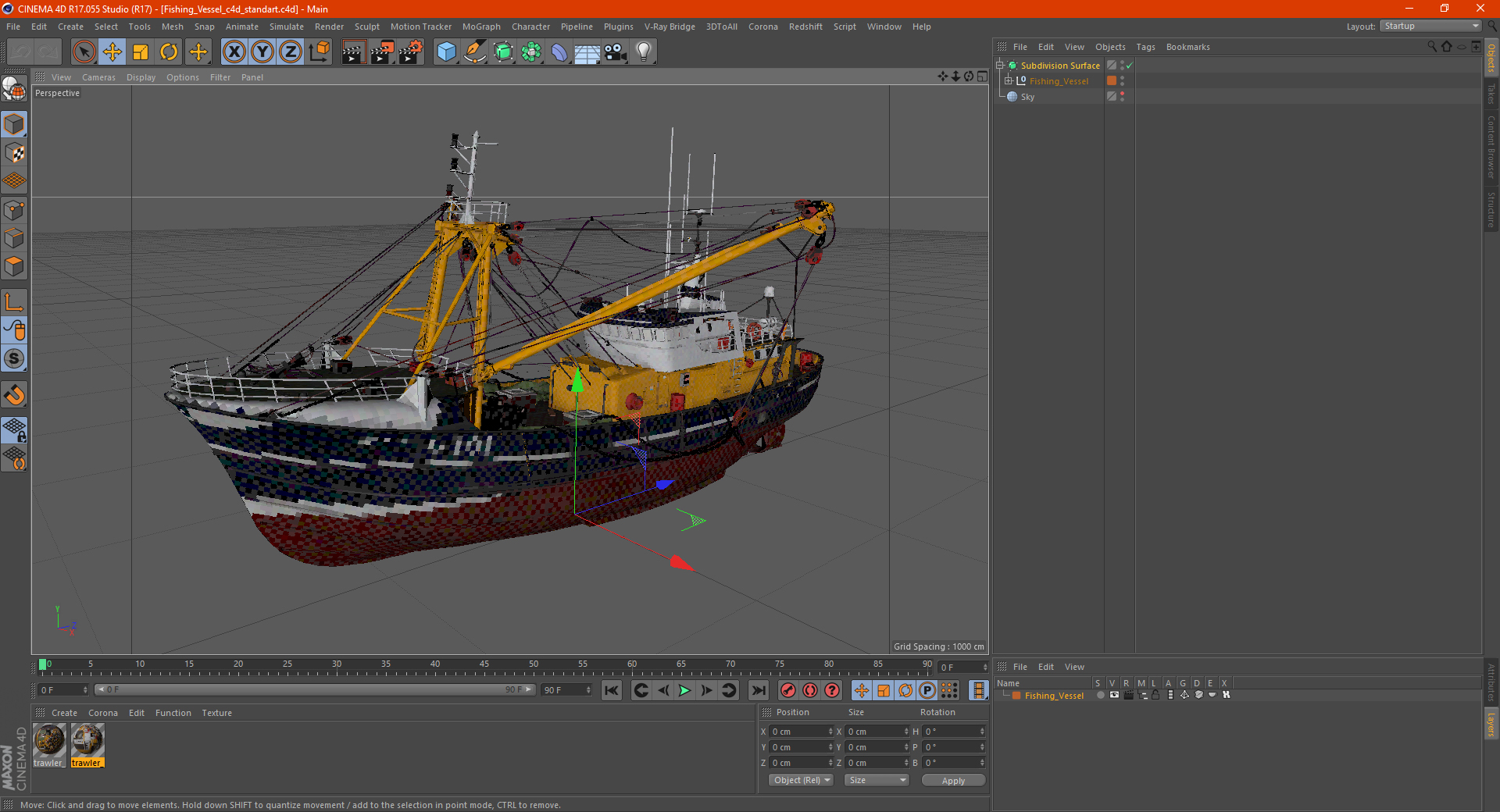This screenshot has width=1500, height=812.
Task: Activate the Scale tool
Action: (141, 52)
